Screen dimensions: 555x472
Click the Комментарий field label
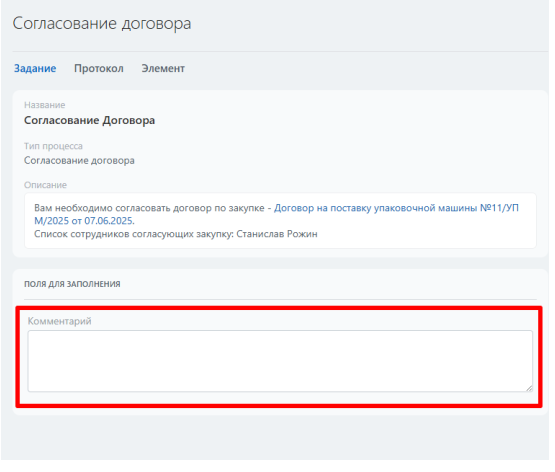point(59,321)
